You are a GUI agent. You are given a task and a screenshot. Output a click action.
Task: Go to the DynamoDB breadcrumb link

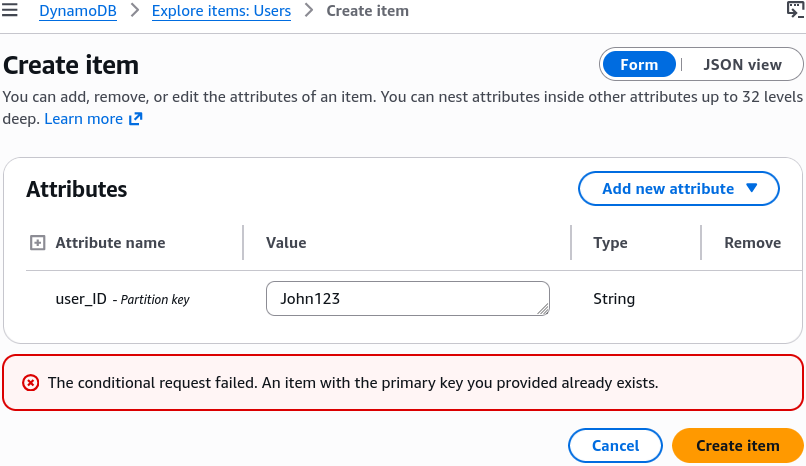(78, 11)
